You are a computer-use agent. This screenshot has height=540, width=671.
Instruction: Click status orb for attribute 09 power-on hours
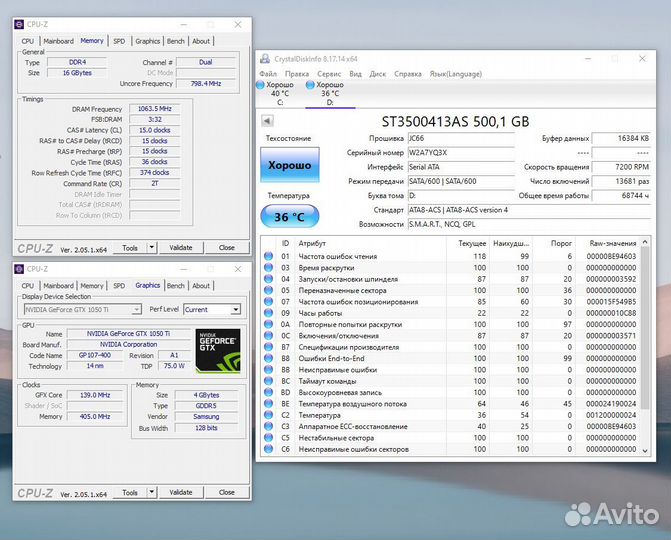[268, 313]
